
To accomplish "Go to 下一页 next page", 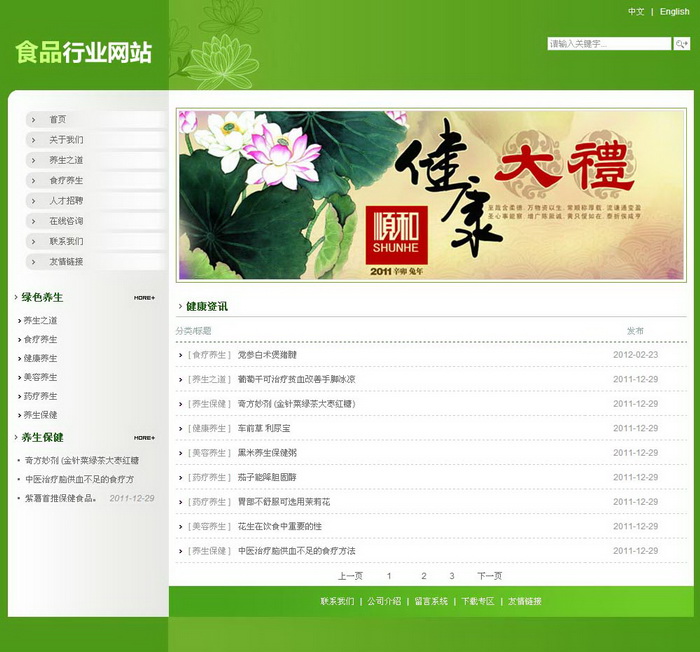I will [489, 576].
